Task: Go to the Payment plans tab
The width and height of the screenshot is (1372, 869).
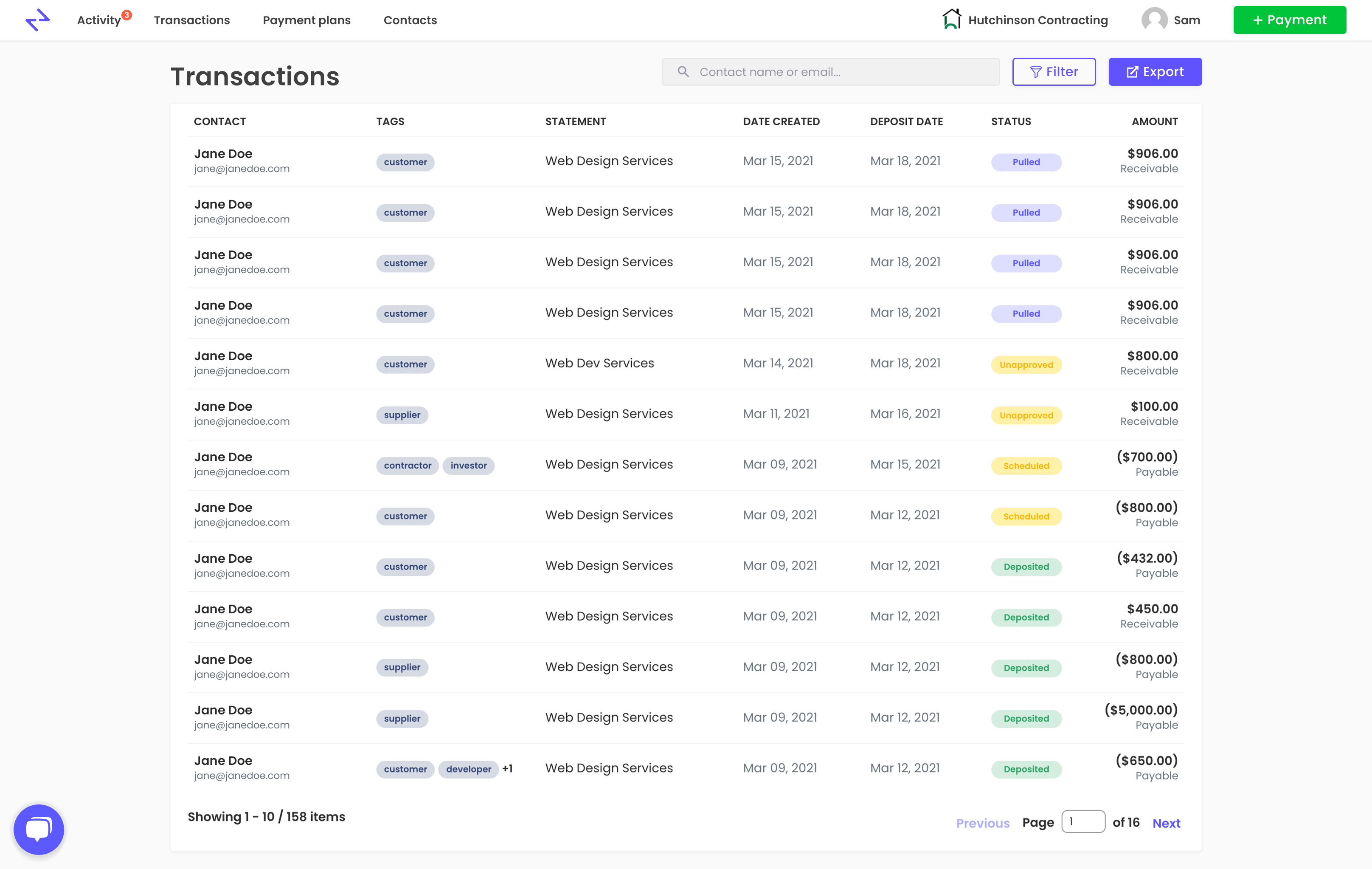Action: (306, 20)
